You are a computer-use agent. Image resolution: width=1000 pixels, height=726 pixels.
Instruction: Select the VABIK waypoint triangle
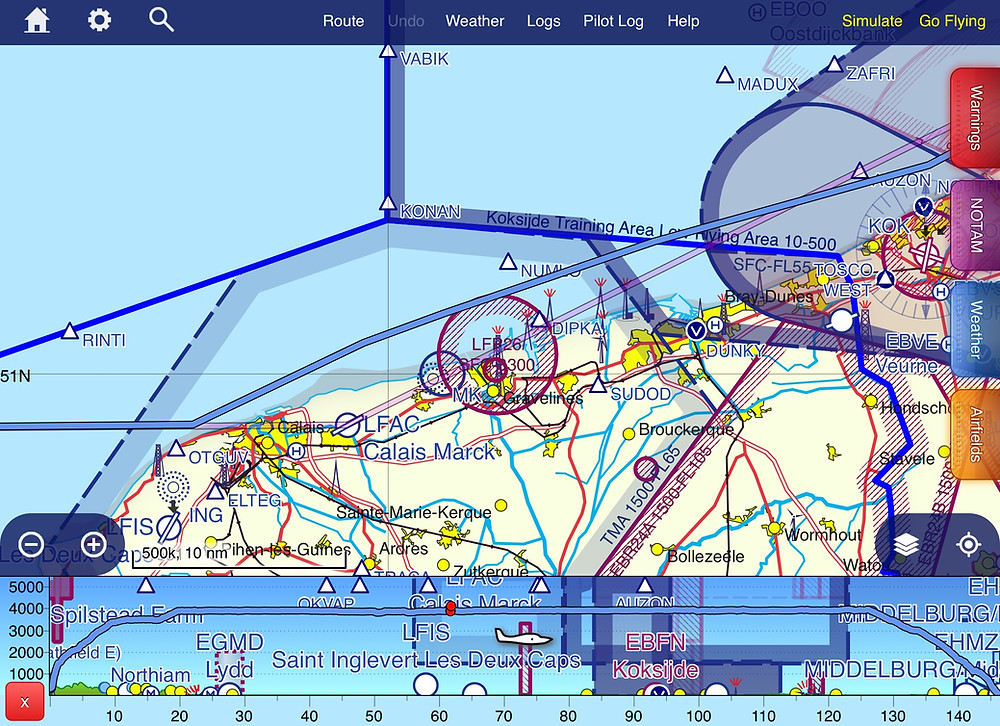pos(387,51)
